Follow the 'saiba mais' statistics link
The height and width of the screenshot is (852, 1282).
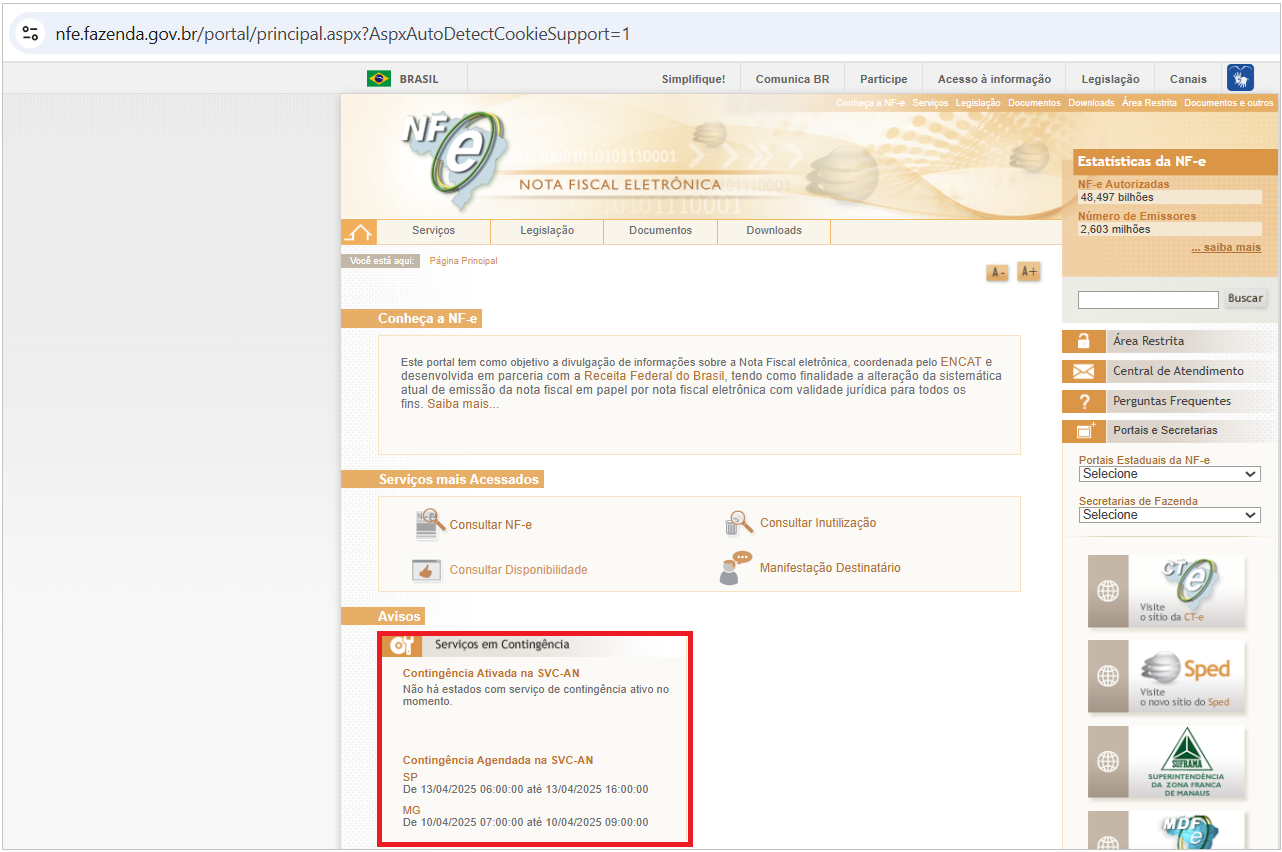(x=1225, y=248)
